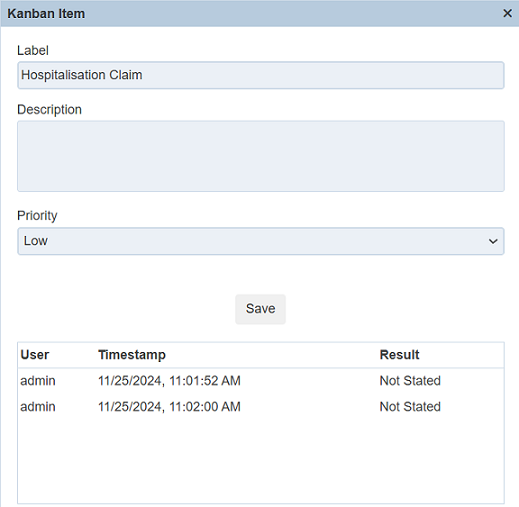This screenshot has height=507, width=519.
Task: Click Not Stated in the first row
Action: [410, 381]
